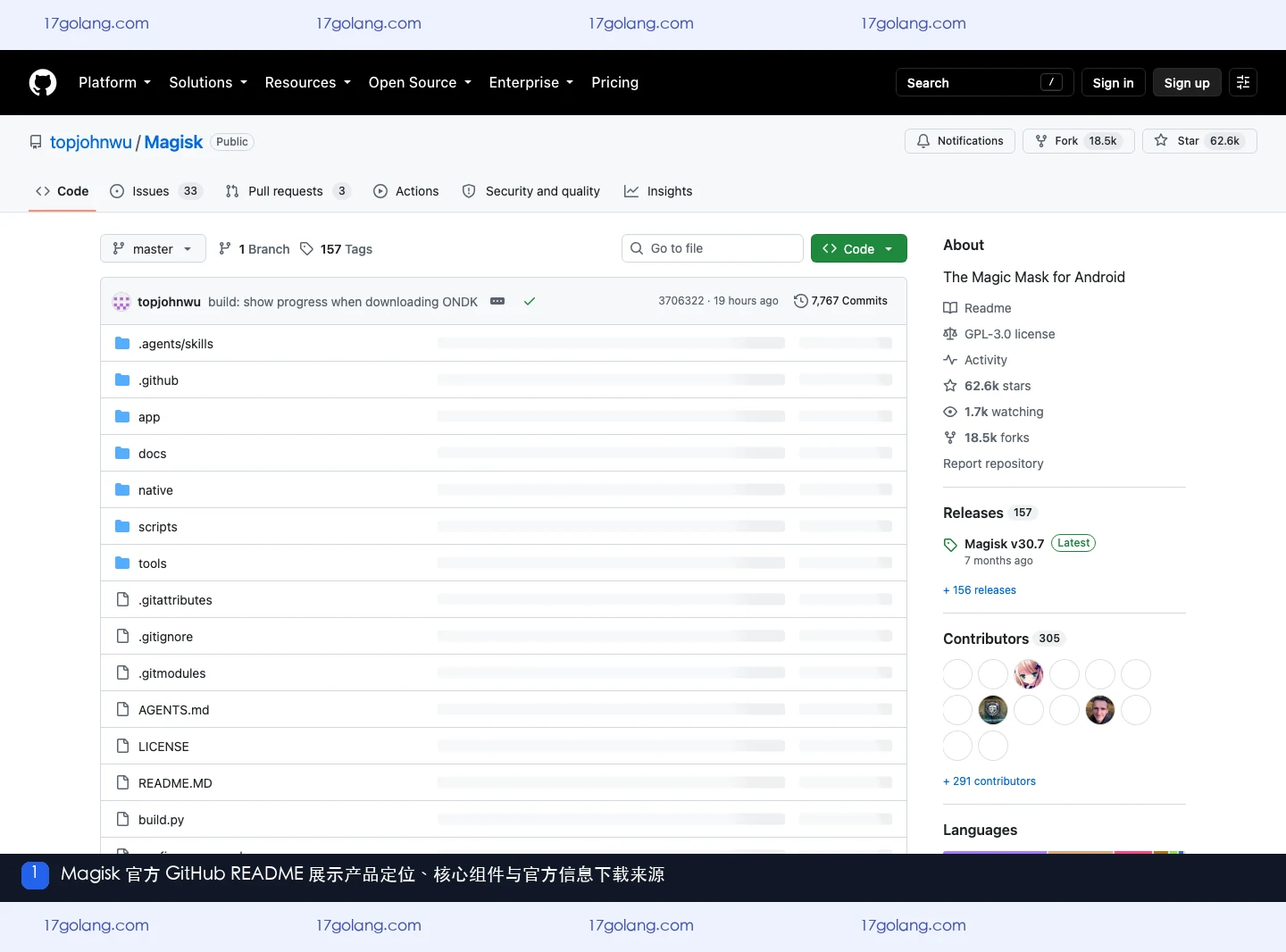Open the .gitmodules file
This screenshot has width=1286, height=952.
(x=171, y=673)
